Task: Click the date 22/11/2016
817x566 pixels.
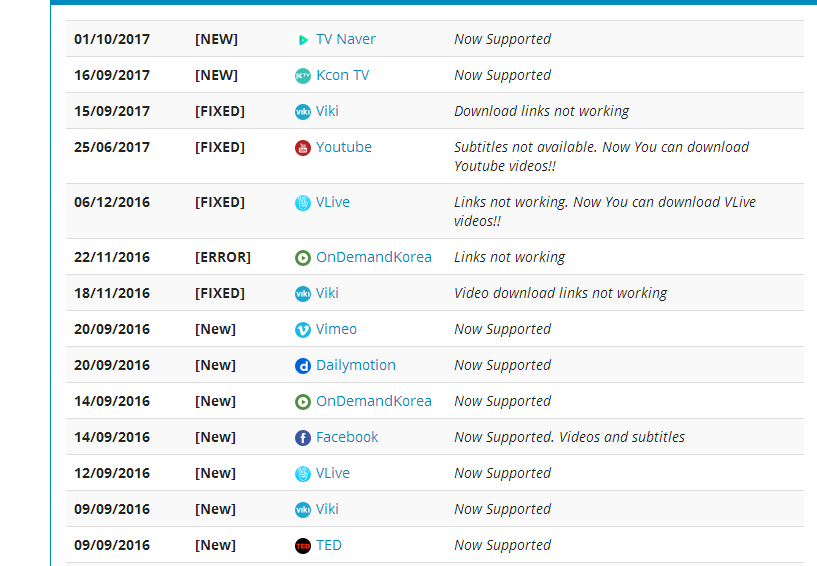Action: pos(112,257)
